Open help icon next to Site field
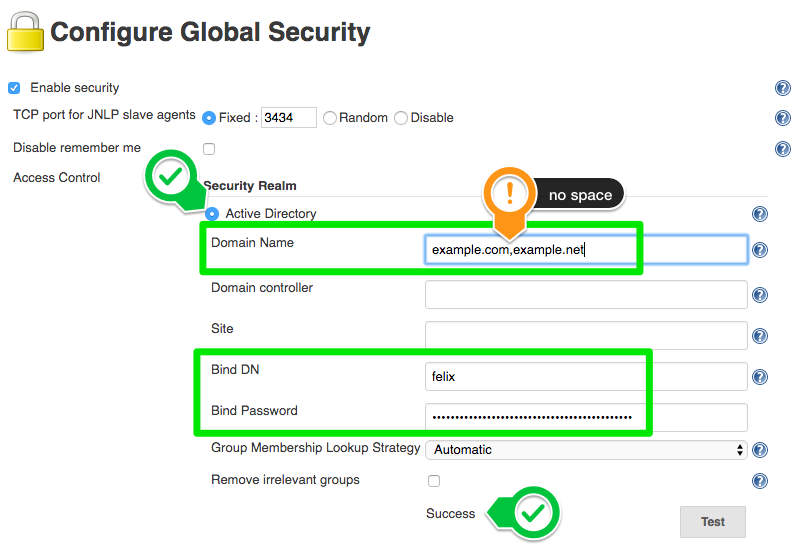This screenshot has height=544, width=793. [760, 336]
